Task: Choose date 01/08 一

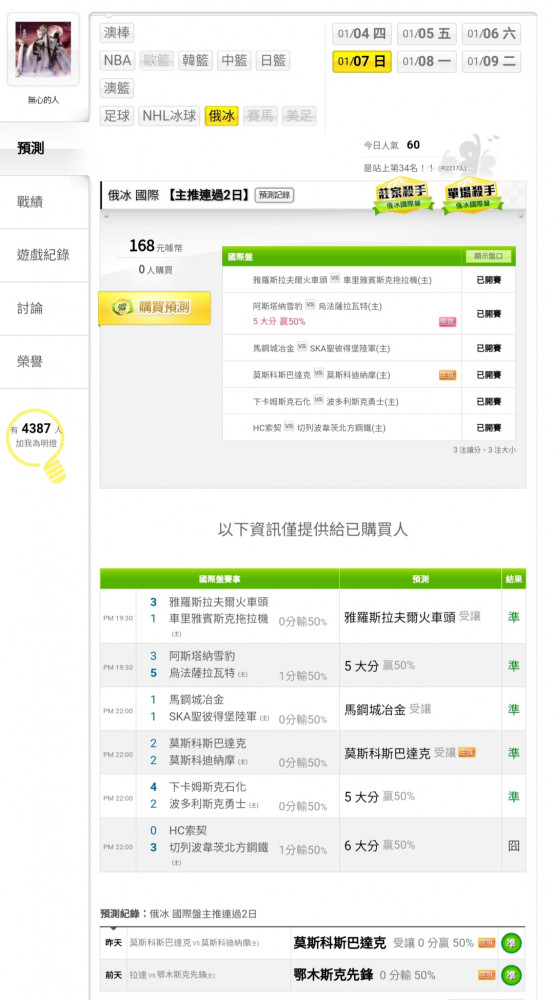Action: pos(426,62)
